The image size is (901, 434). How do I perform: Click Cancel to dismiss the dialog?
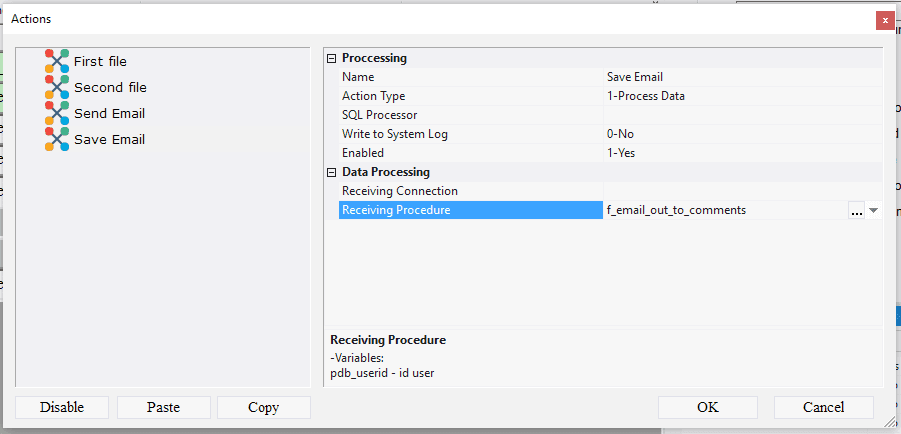pyautogui.click(x=823, y=407)
